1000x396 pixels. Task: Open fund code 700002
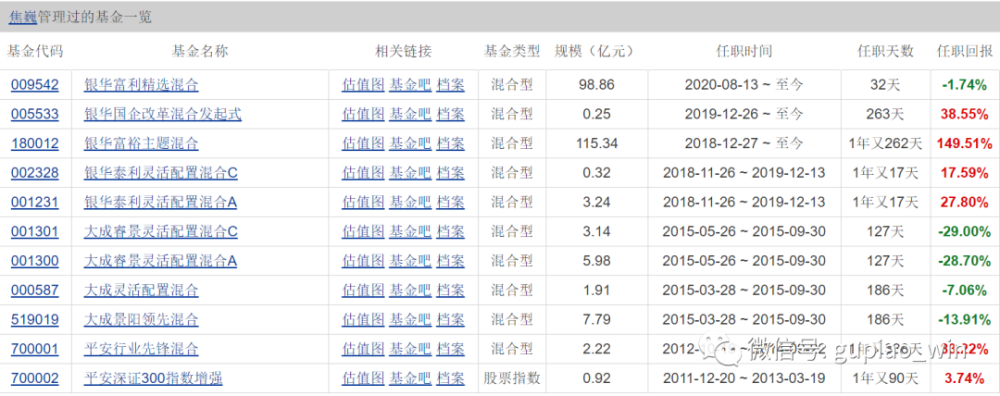click(34, 379)
